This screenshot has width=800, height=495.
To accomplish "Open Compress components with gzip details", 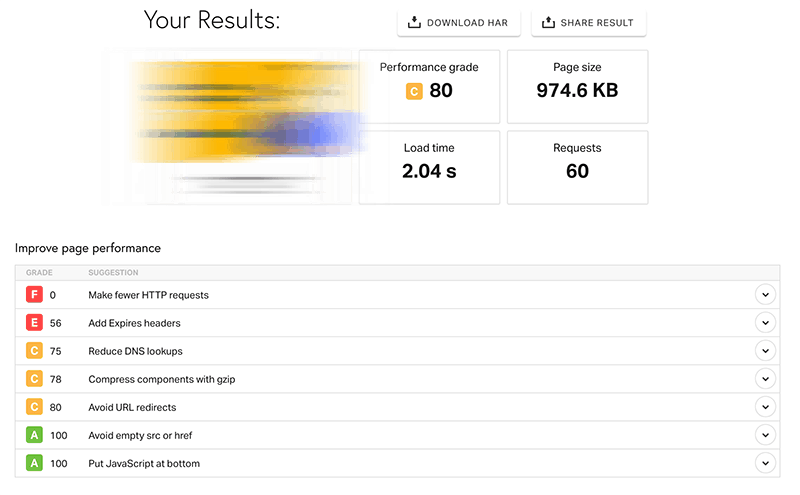I will 765,379.
